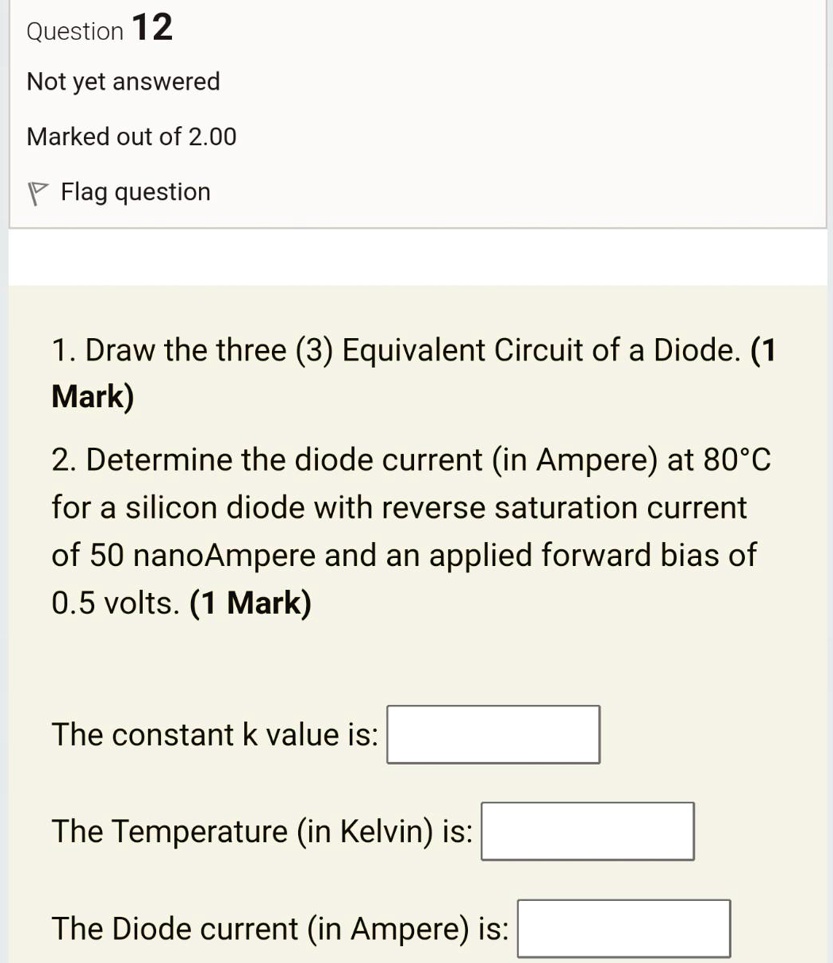Click the bolded 1 Mark text in part two

point(251,602)
